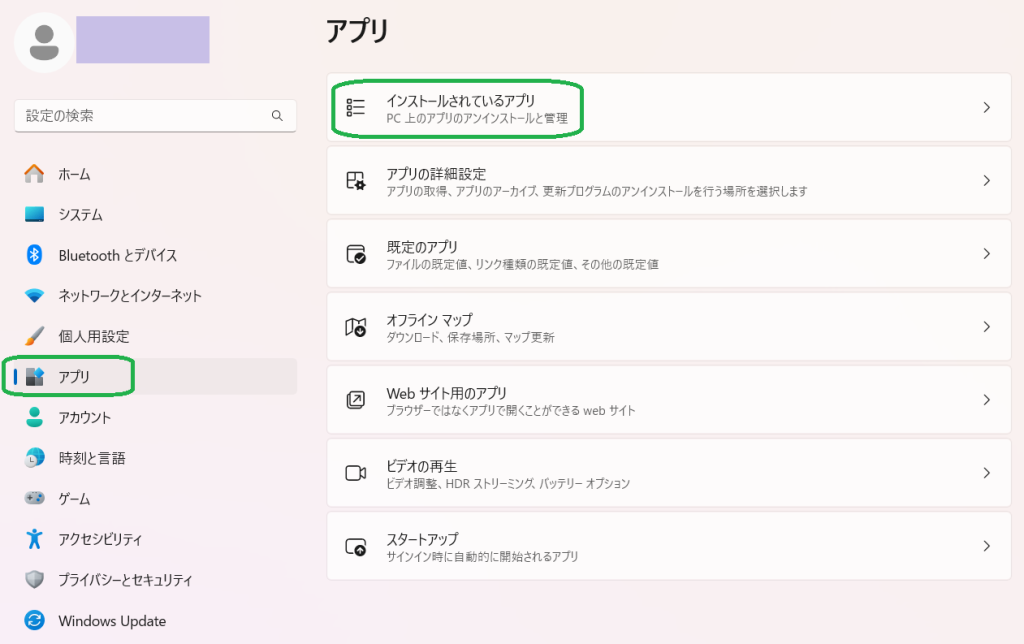1024x644 pixels.
Task: Click the インストールされているアプリ list icon
Action: click(x=355, y=108)
